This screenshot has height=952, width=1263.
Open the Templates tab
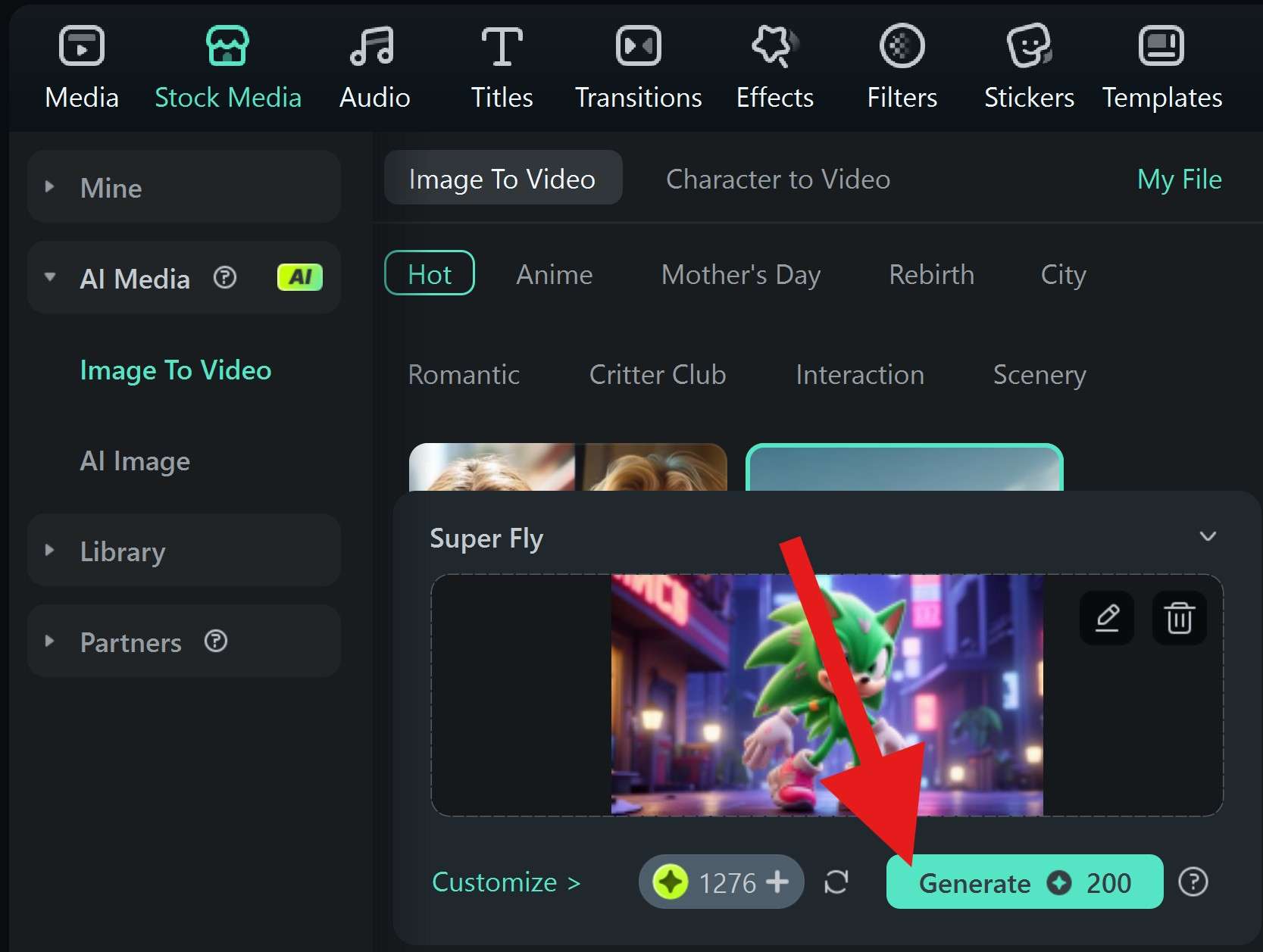pos(1161,67)
